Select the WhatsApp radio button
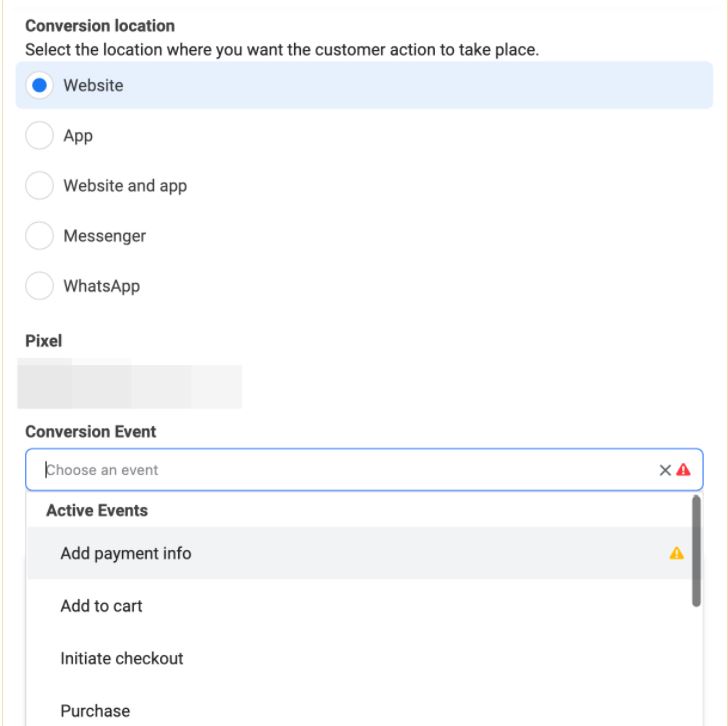728x726 pixels. pyautogui.click(x=39, y=286)
